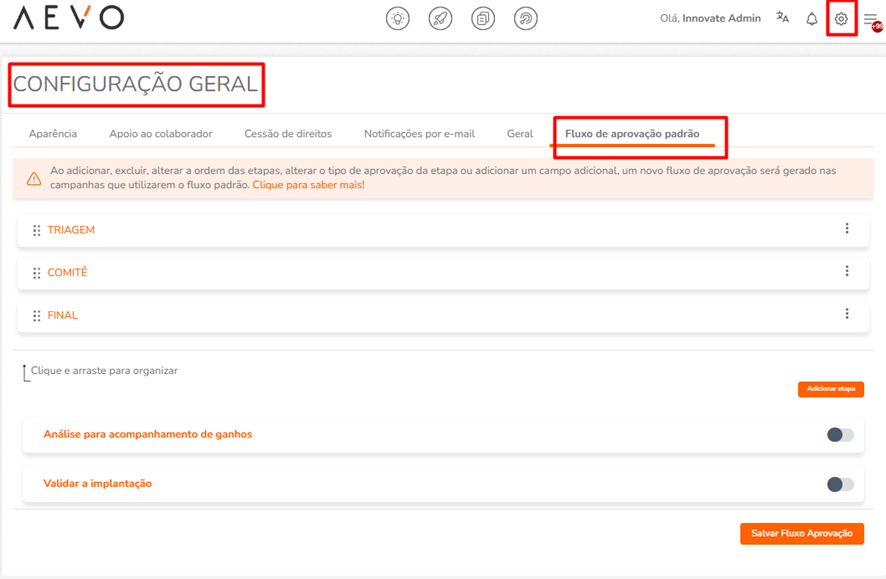Viewport: 886px width, 579px height.
Task: Follow the Clique para saber mais link
Action: click(309, 185)
